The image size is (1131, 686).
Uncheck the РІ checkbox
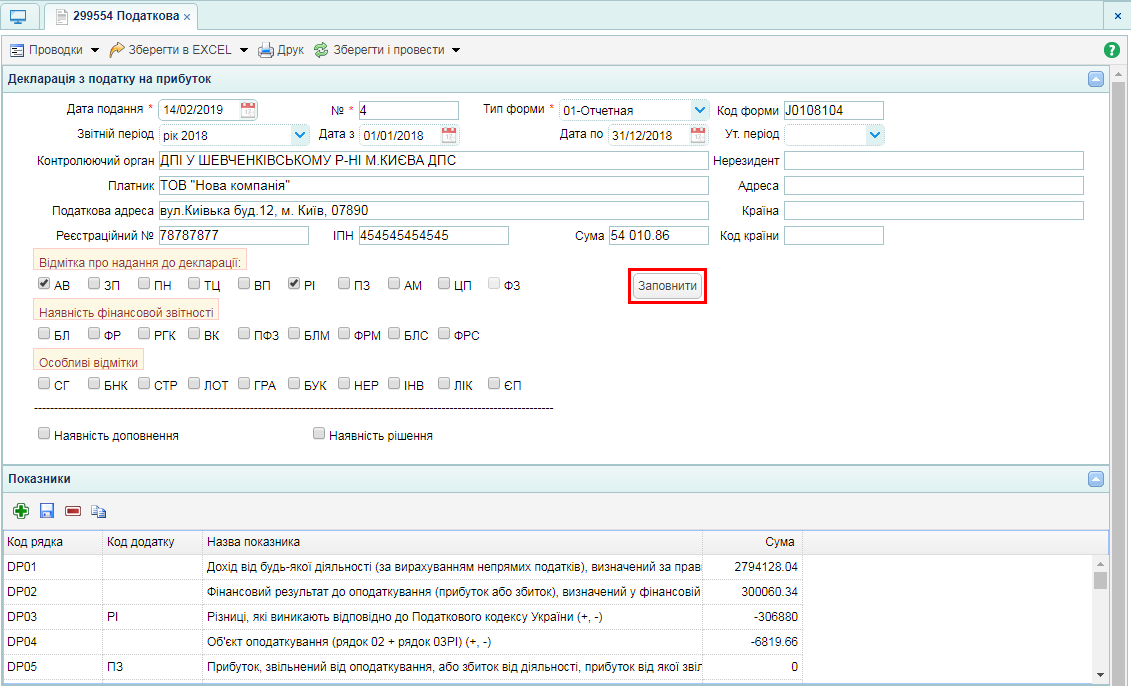click(294, 283)
